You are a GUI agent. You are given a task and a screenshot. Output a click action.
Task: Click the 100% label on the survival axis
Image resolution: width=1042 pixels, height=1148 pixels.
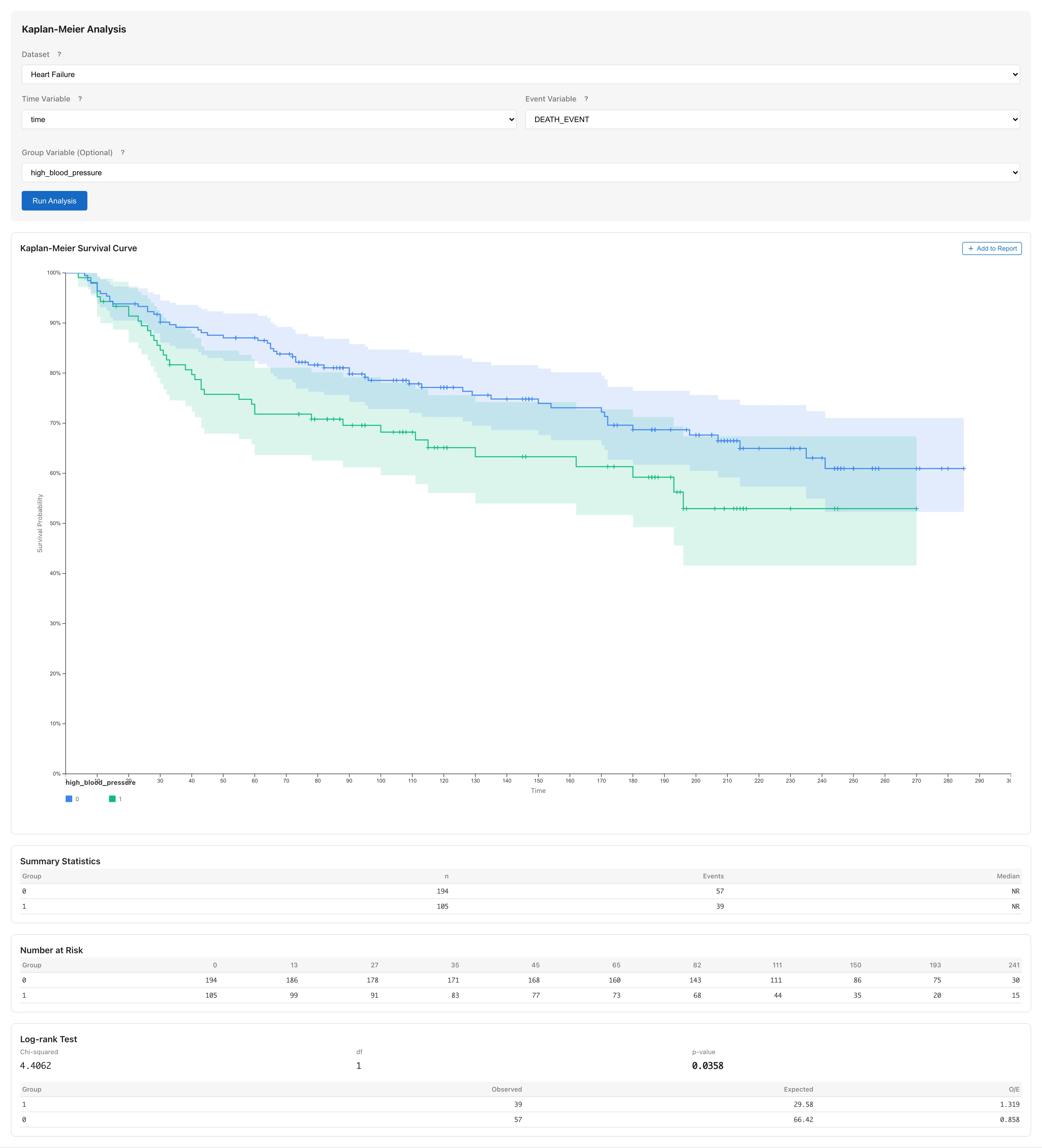(53, 273)
